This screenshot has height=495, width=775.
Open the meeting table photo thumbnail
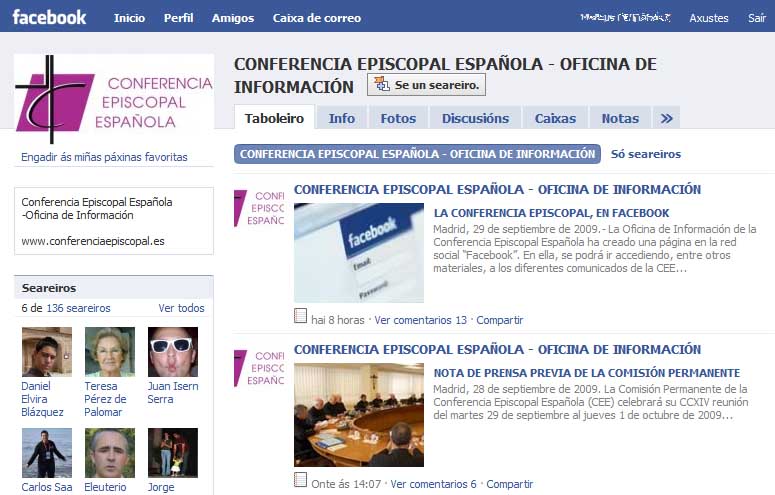(359, 415)
